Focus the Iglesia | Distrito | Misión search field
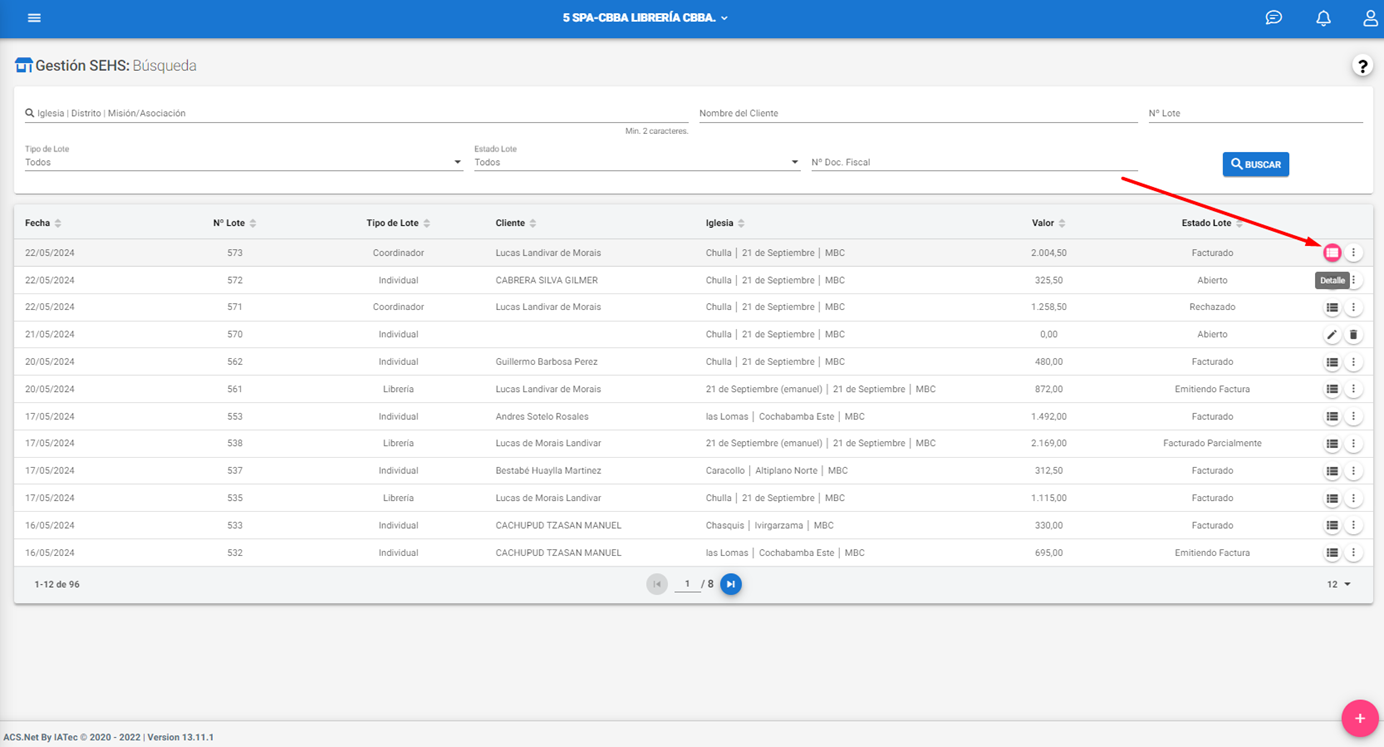 click(x=356, y=113)
